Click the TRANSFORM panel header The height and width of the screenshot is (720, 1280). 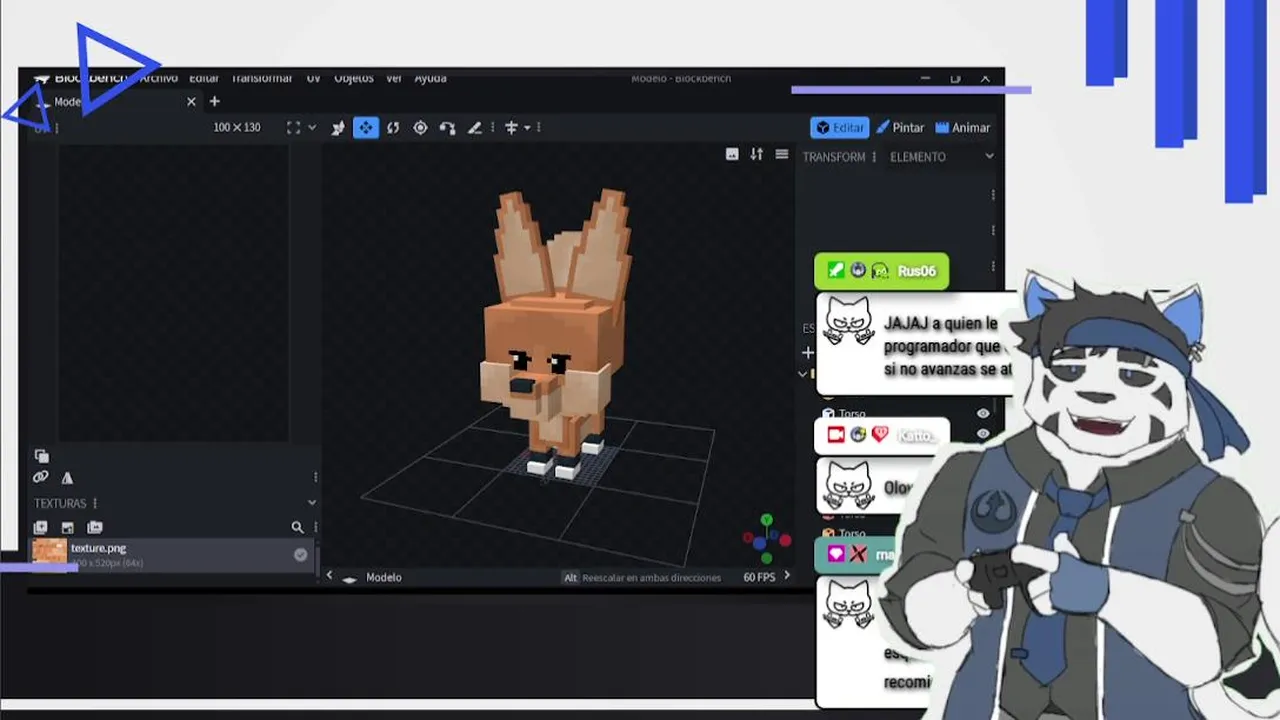click(x=833, y=157)
